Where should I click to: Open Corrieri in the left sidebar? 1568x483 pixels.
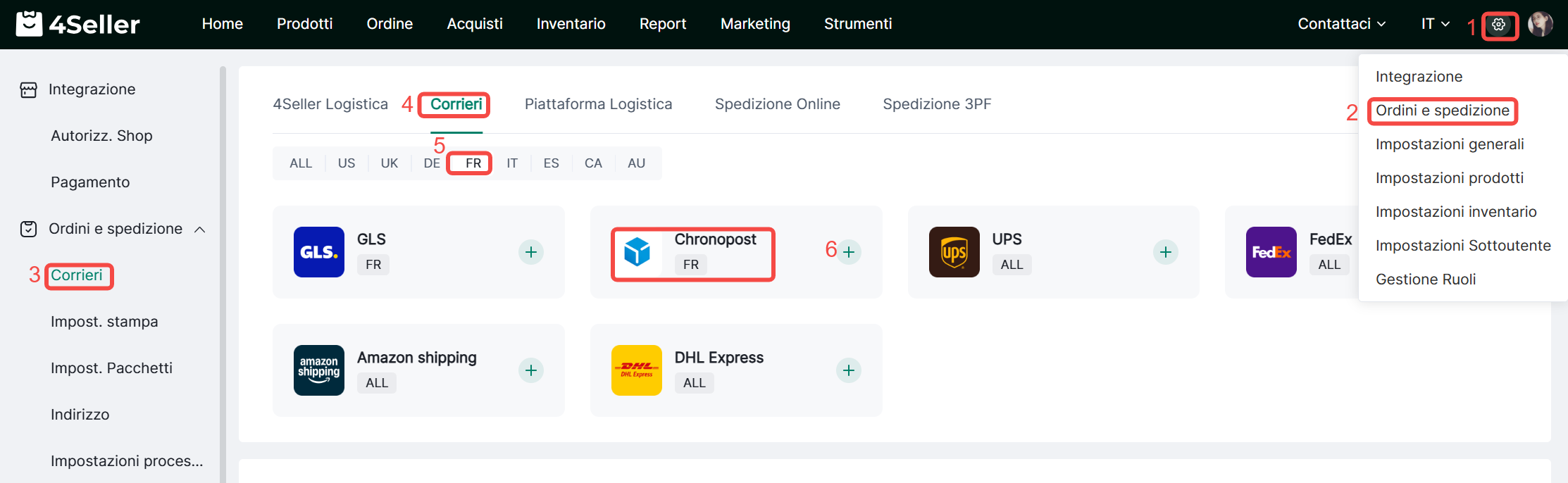[x=77, y=275]
